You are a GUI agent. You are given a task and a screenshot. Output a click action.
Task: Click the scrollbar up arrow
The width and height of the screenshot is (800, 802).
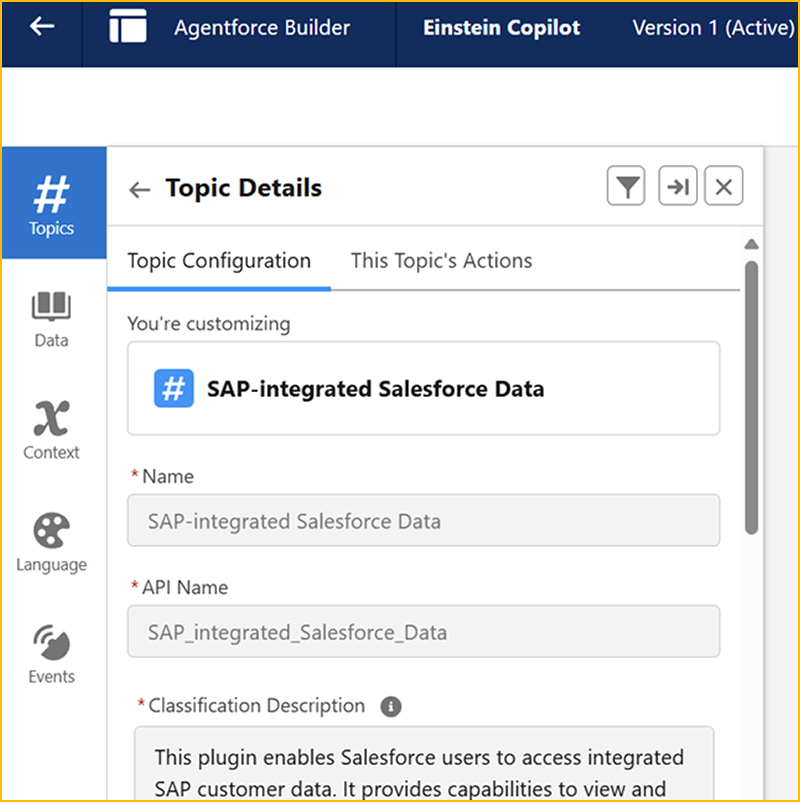tap(752, 245)
